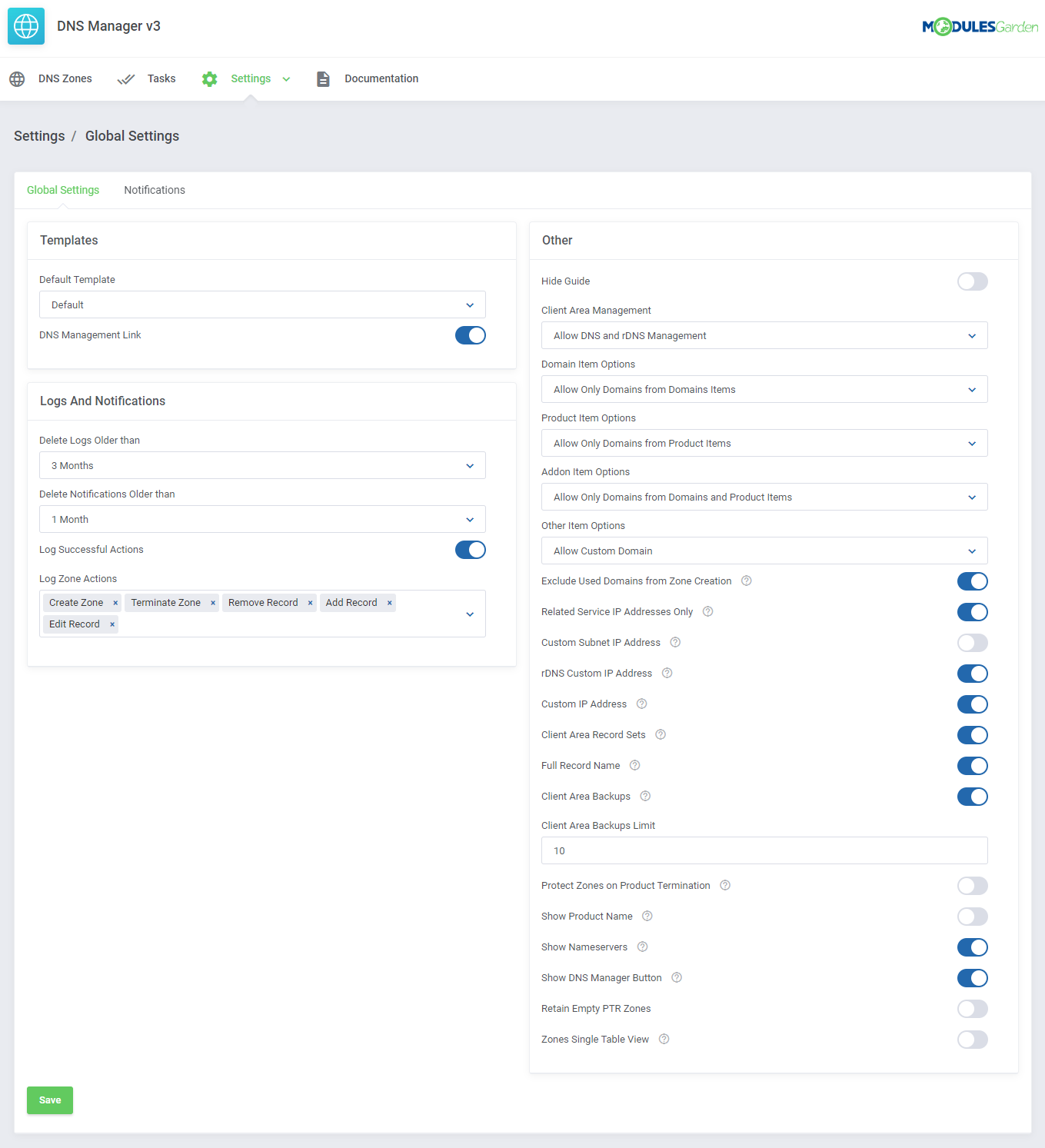Open the Default Template dropdown

(262, 304)
